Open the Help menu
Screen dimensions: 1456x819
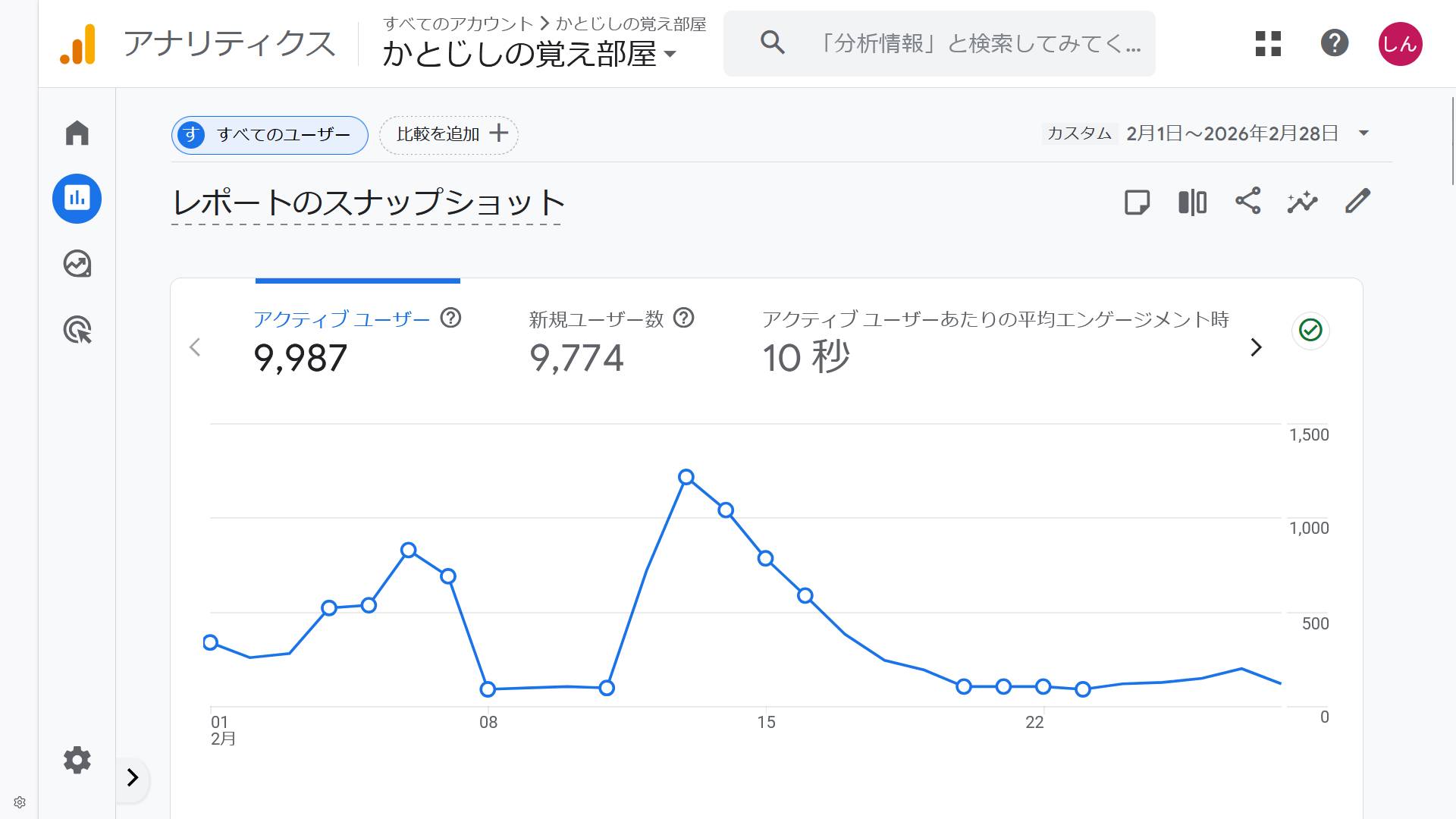pyautogui.click(x=1335, y=43)
